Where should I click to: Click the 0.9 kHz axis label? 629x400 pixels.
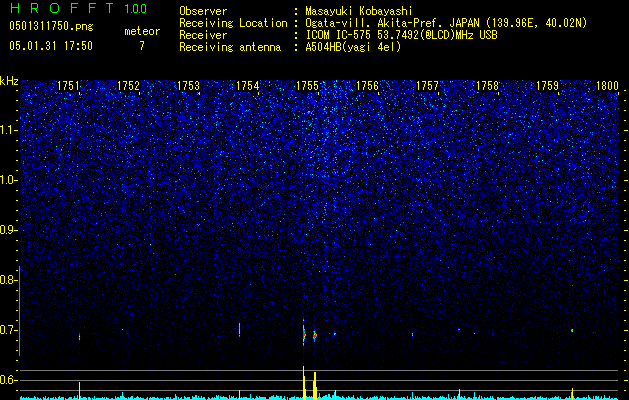8,230
